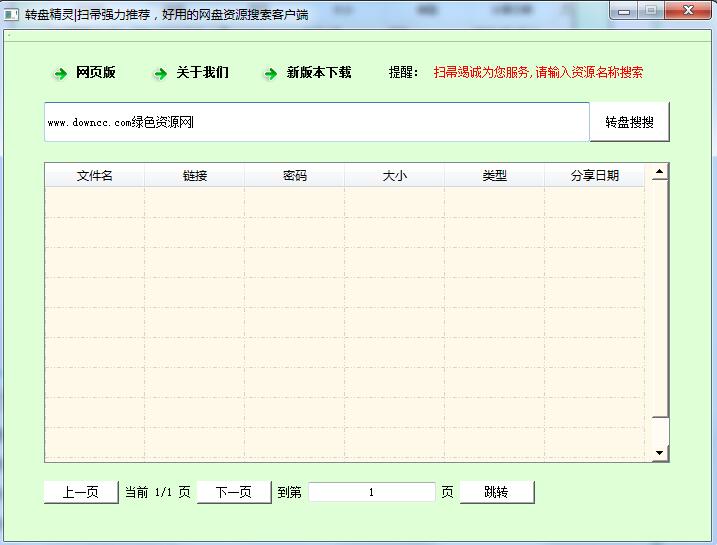
Task: Click the green arrow icon beside 关于我们
Action: pyautogui.click(x=160, y=73)
